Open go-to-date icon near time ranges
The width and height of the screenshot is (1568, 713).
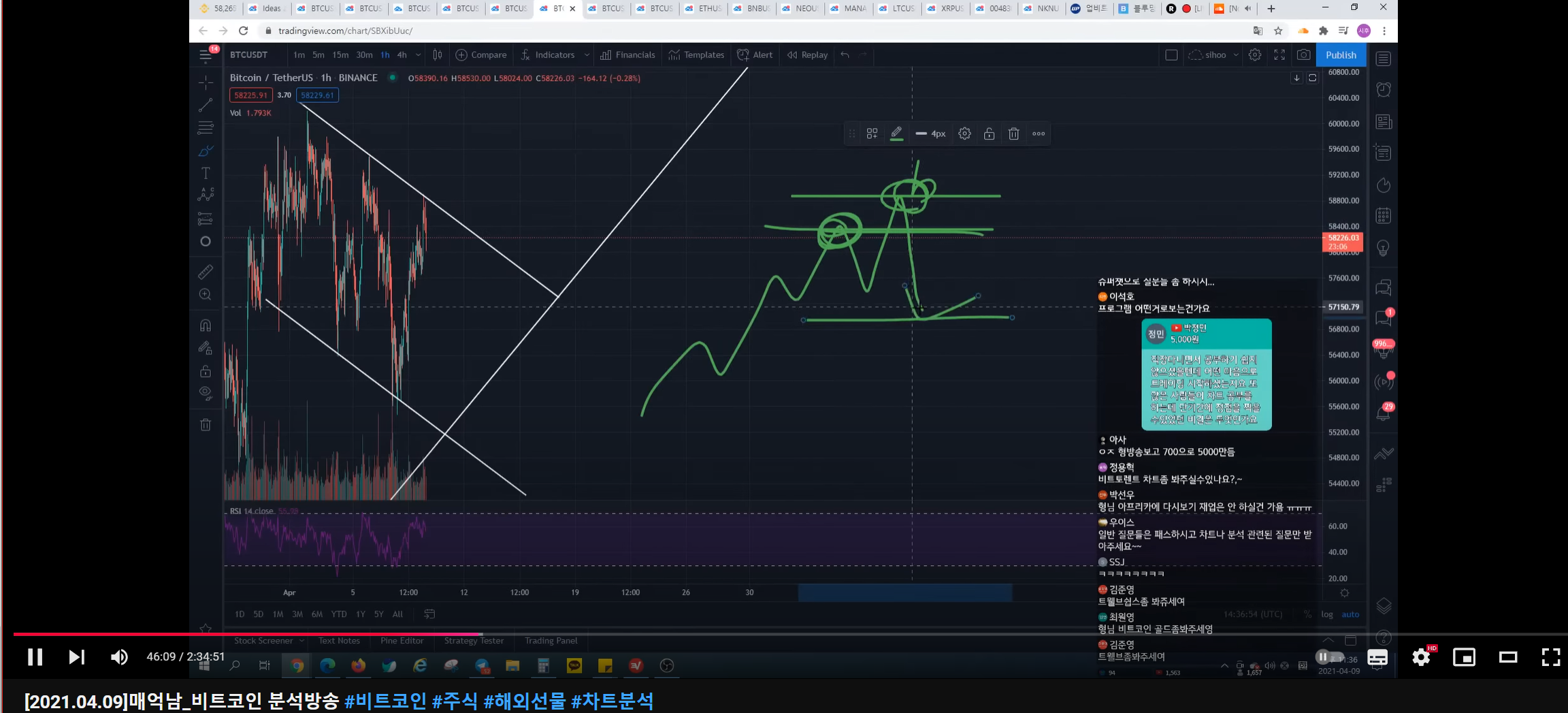[429, 614]
